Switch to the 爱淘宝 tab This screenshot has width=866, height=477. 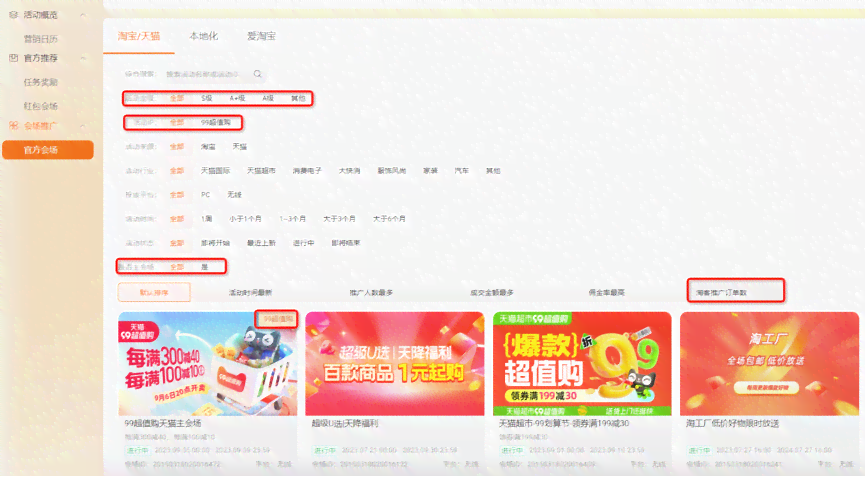(x=261, y=36)
